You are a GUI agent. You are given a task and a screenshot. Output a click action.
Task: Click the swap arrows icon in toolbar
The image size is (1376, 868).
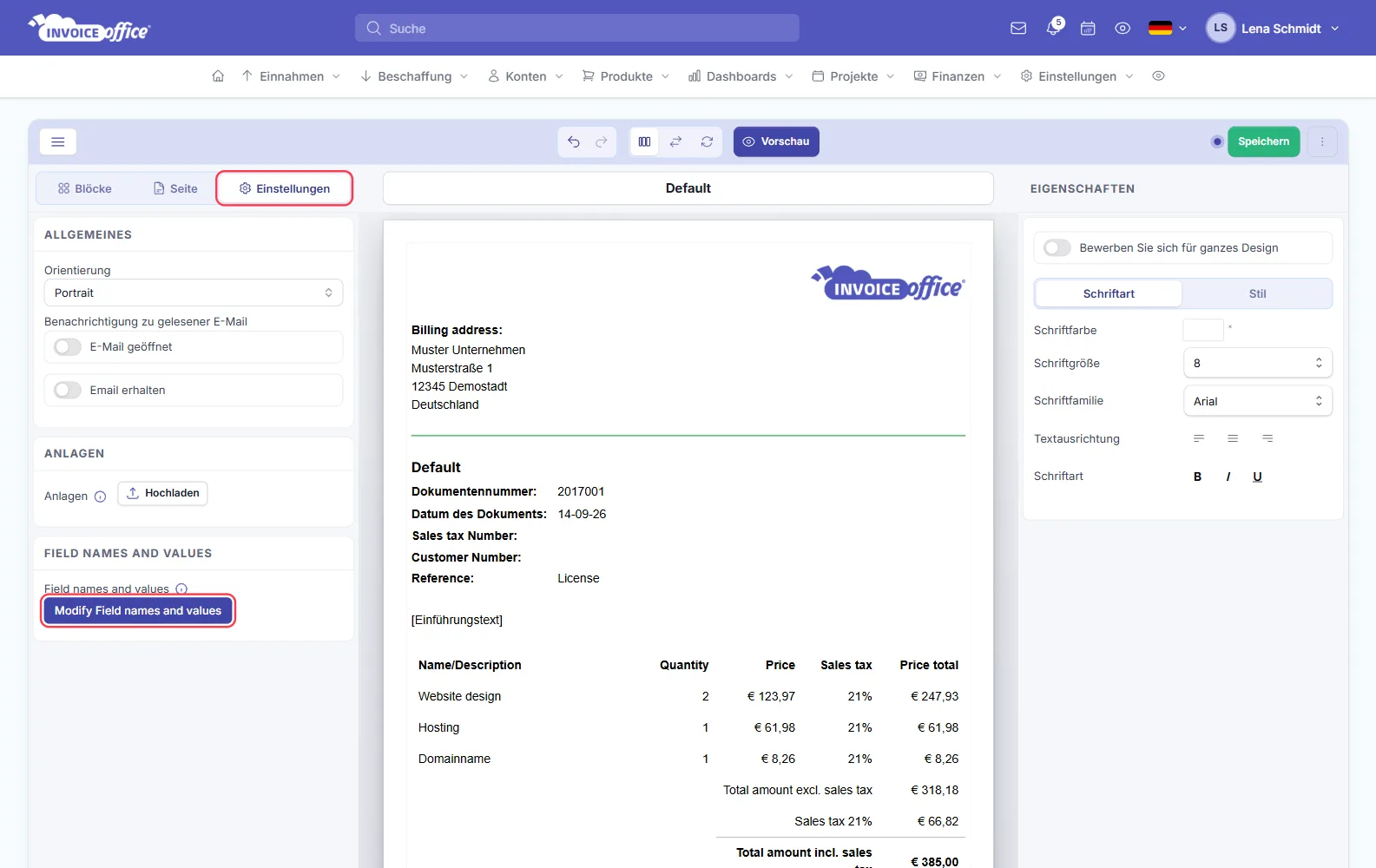(675, 141)
